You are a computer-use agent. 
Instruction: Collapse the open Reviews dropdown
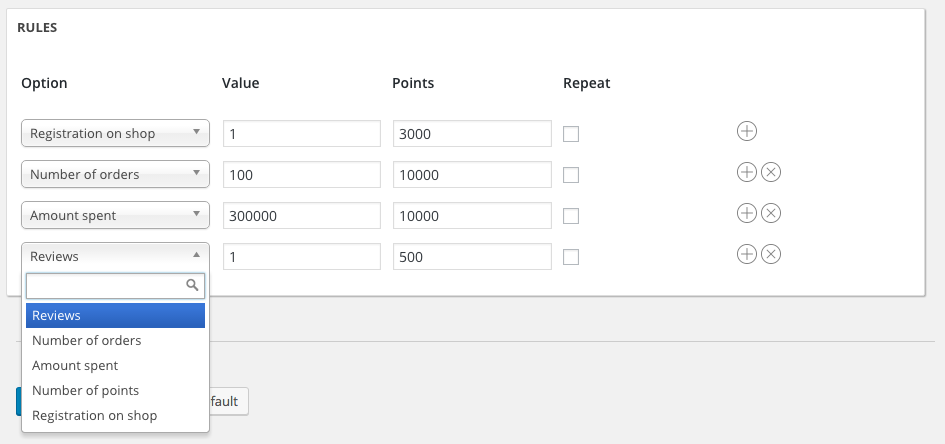[115, 256]
